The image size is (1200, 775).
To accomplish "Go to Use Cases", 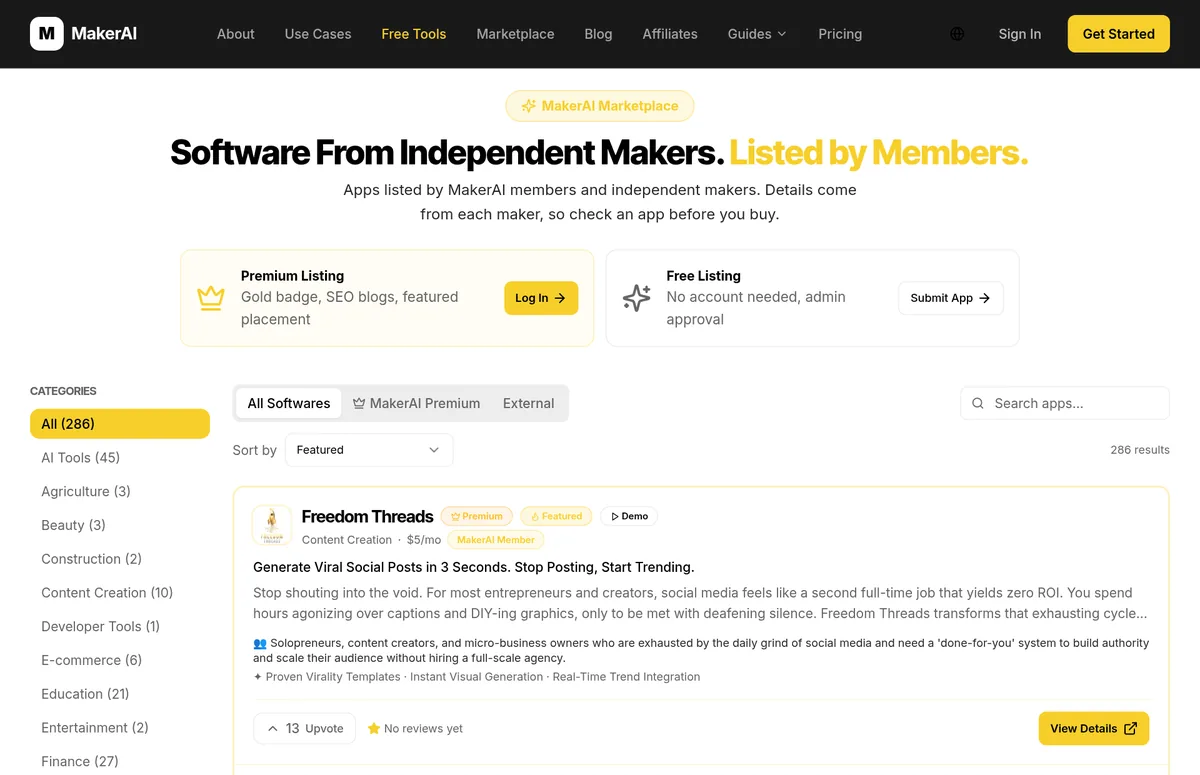I will click(318, 34).
